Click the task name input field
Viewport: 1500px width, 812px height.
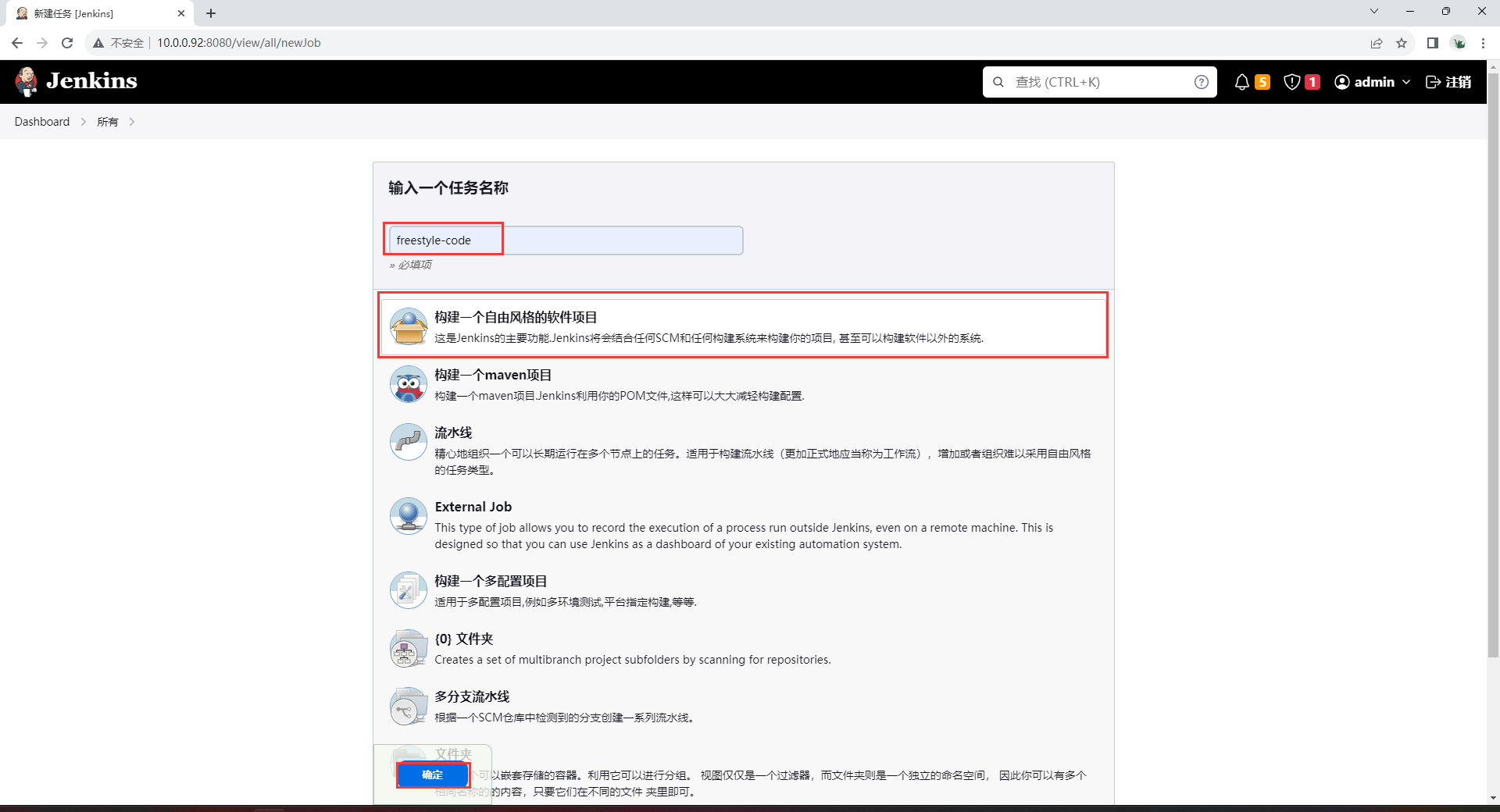pos(566,240)
